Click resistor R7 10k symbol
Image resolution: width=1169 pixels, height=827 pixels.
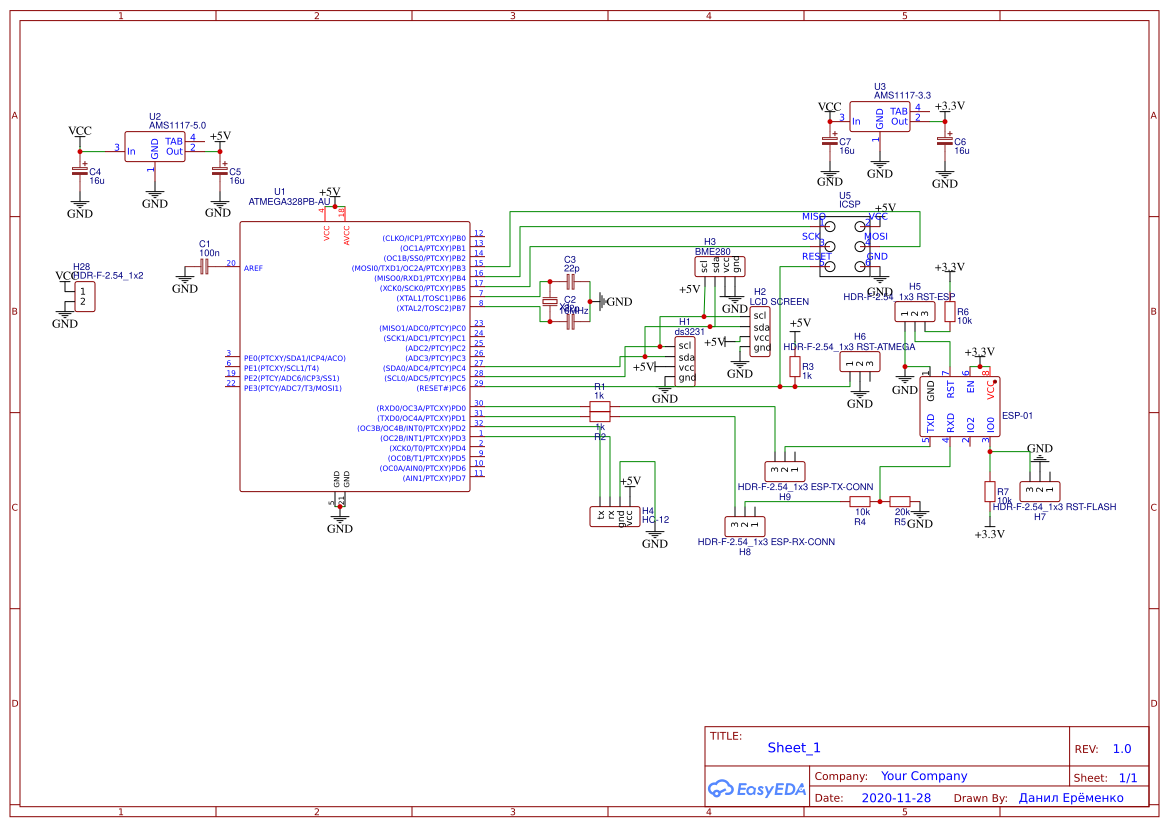coord(989,491)
